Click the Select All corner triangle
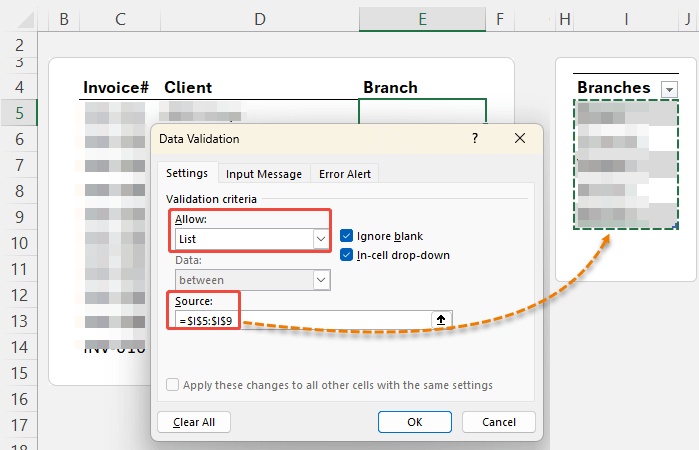This screenshot has height=450, width=699. click(25, 20)
